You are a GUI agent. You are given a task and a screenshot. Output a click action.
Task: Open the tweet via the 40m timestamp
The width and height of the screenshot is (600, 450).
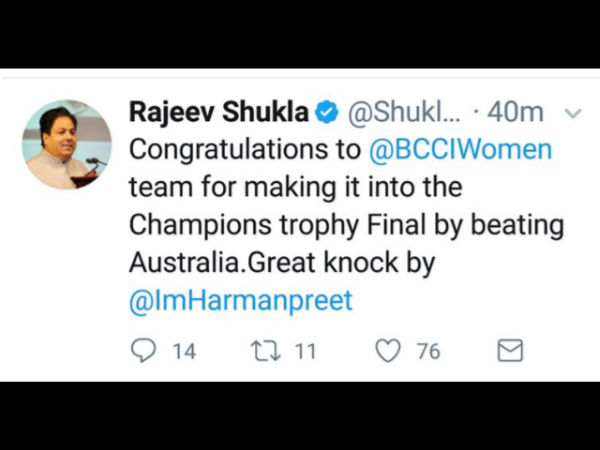pyautogui.click(x=515, y=112)
